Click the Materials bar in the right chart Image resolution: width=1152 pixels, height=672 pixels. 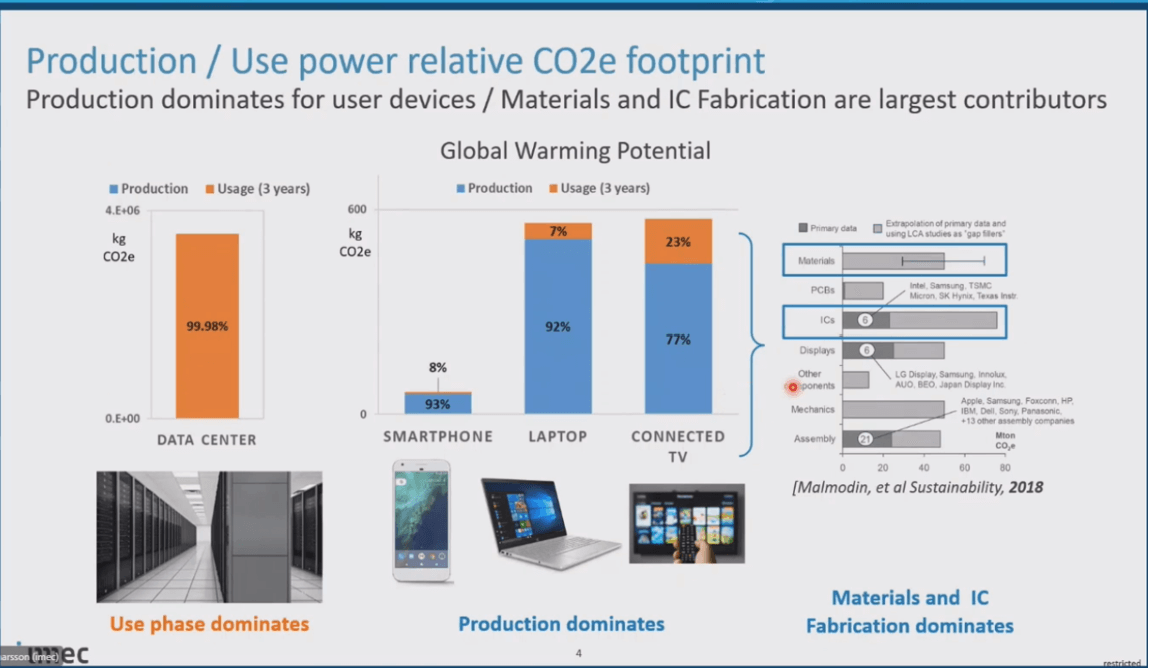[x=893, y=261]
